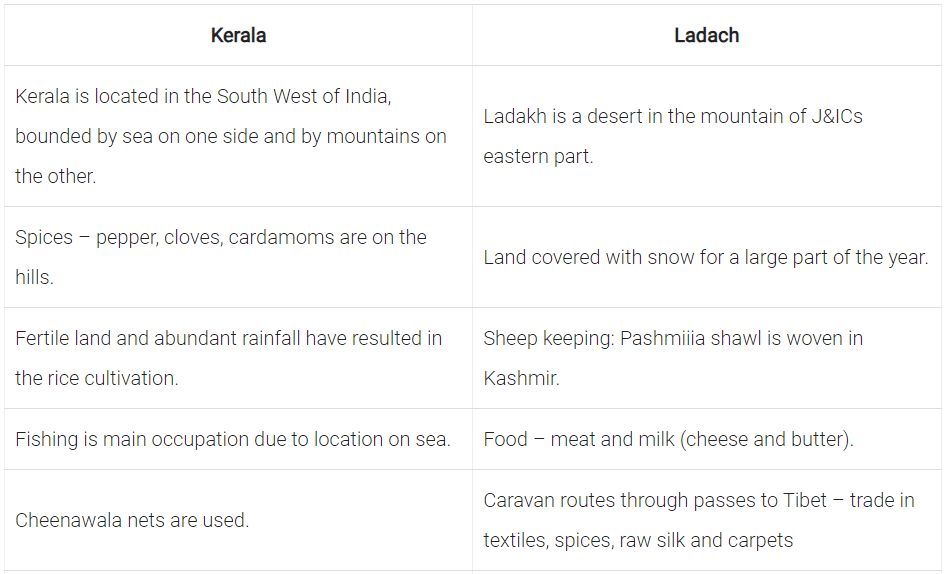
Task: Select the Ladakh desert description cell
Action: [672, 136]
